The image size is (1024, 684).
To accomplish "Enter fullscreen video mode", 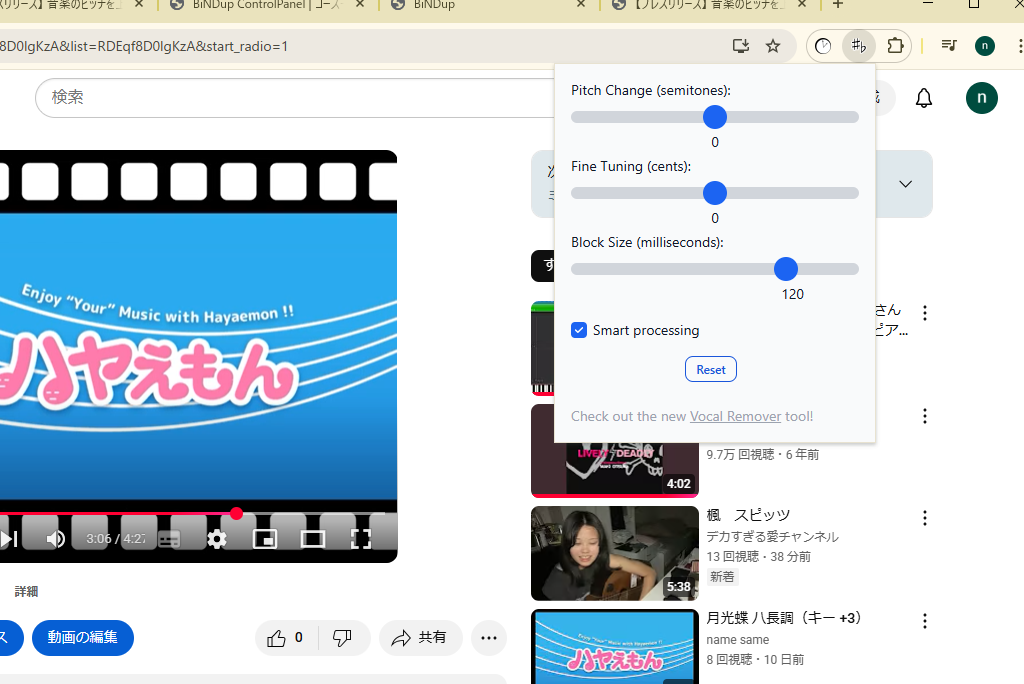I will click(x=361, y=539).
